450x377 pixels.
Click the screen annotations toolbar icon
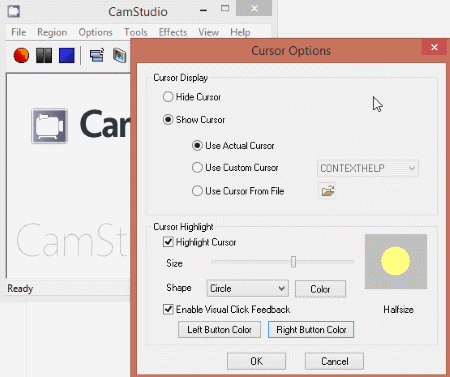point(119,55)
